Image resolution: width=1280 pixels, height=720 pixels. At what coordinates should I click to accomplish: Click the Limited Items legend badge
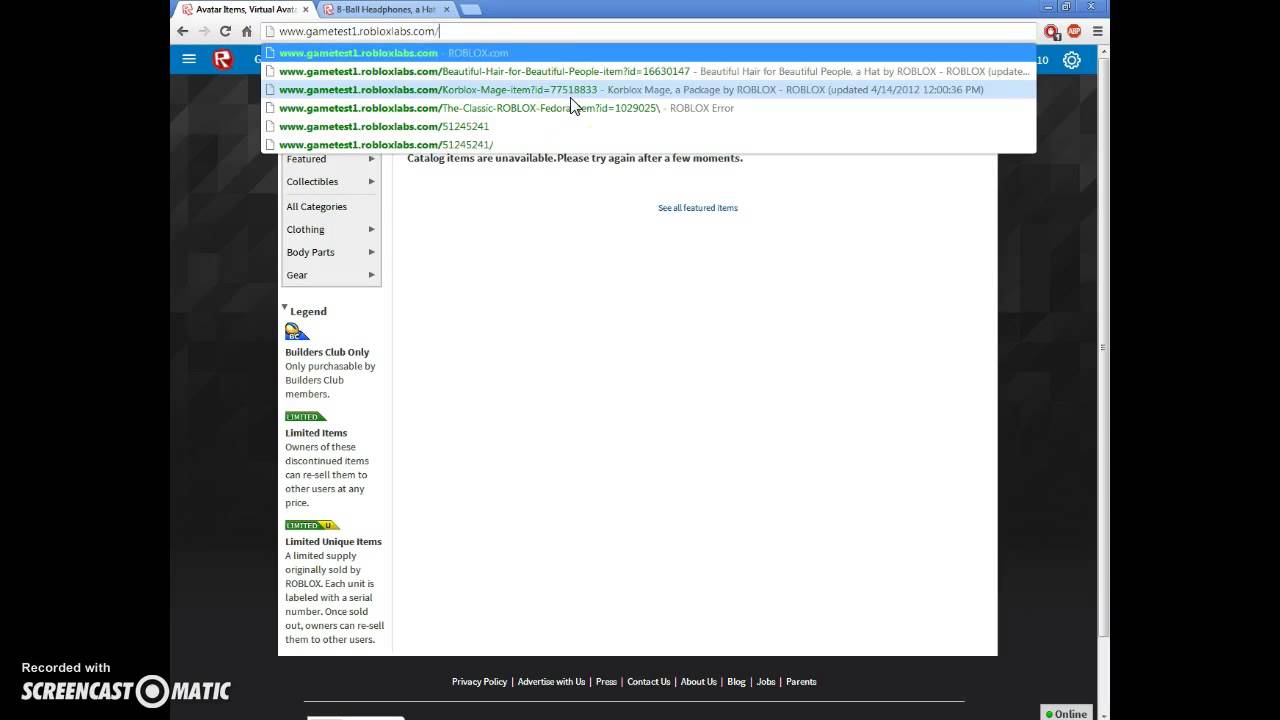[306, 416]
